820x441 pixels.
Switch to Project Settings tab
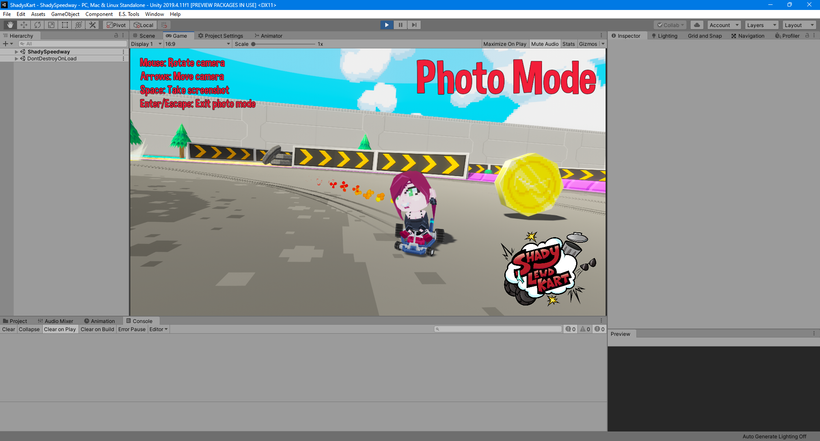pyautogui.click(x=220, y=36)
